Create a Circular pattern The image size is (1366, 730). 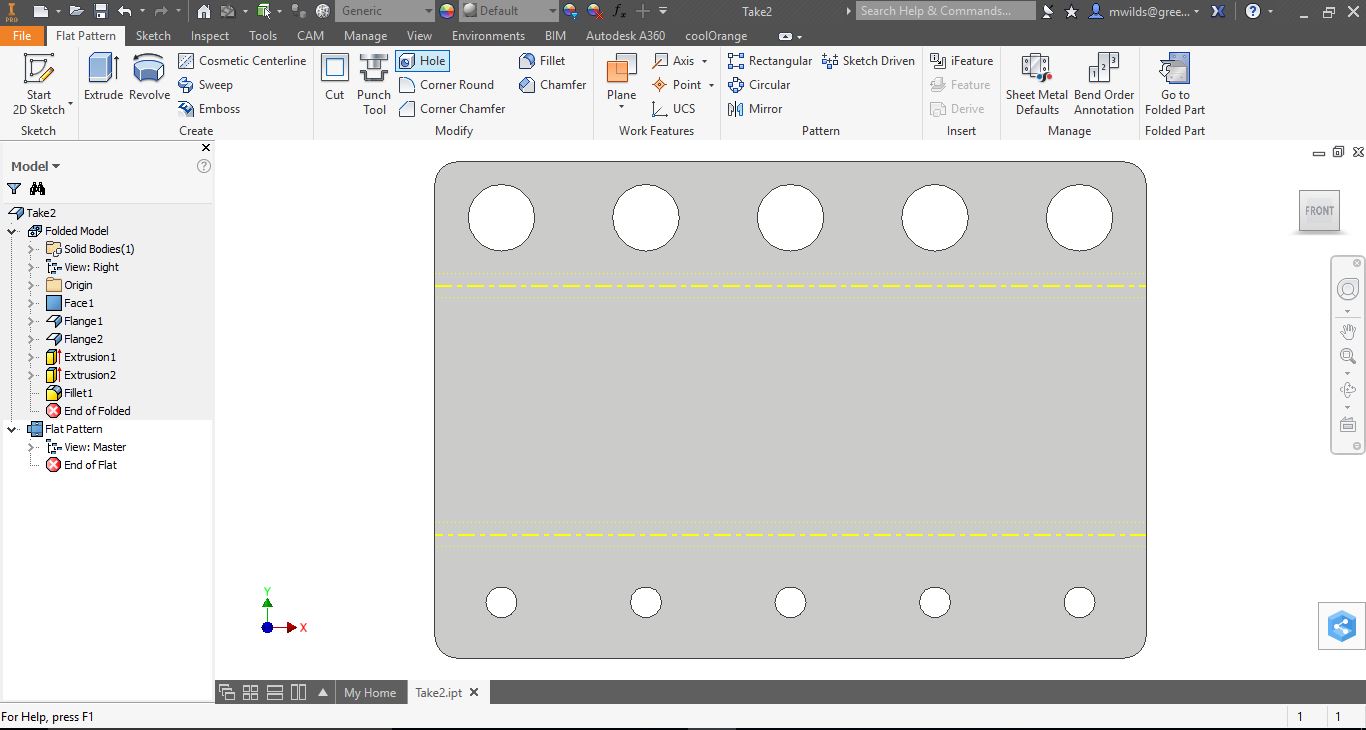click(x=759, y=85)
